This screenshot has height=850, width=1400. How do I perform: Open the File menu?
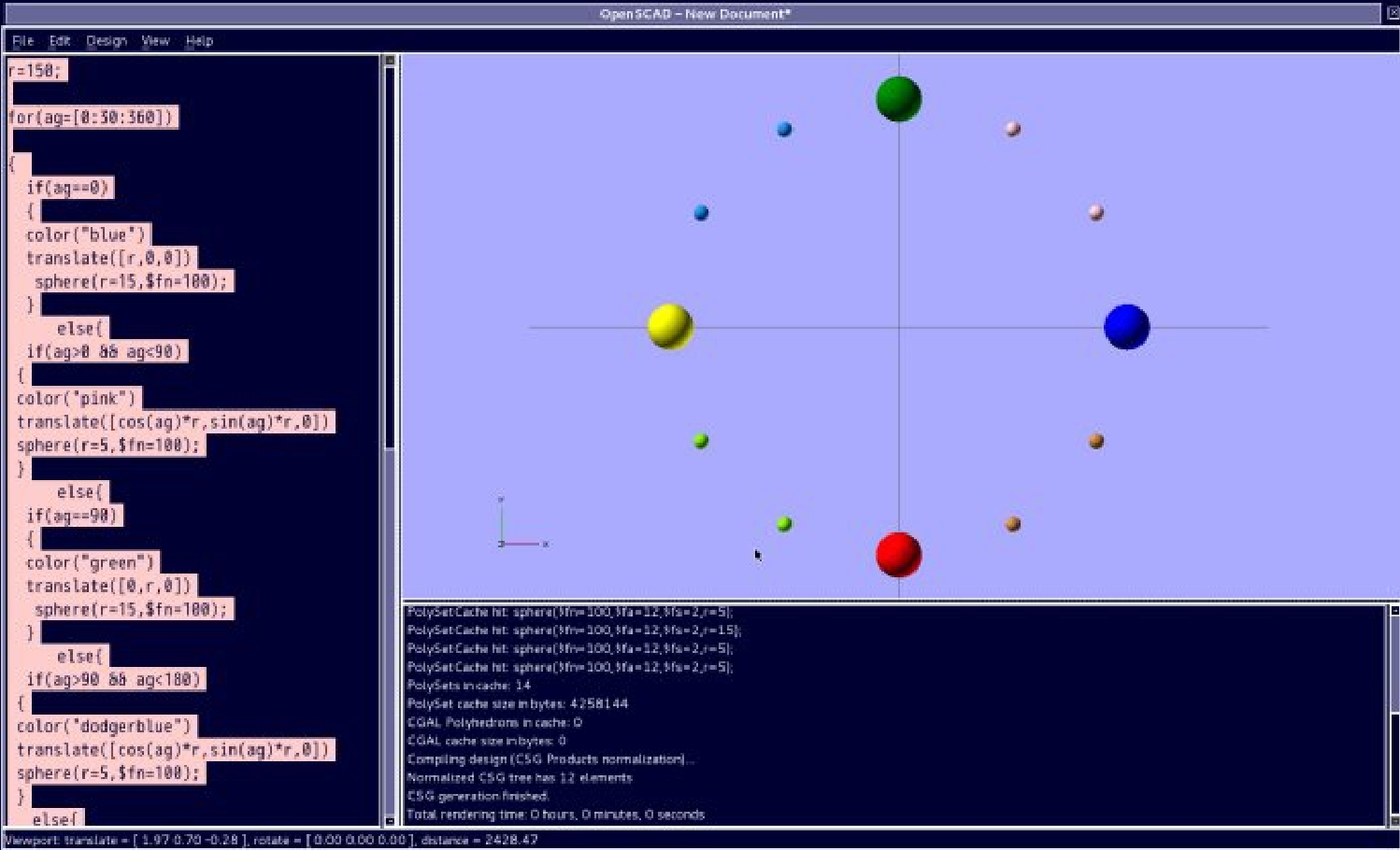22,41
